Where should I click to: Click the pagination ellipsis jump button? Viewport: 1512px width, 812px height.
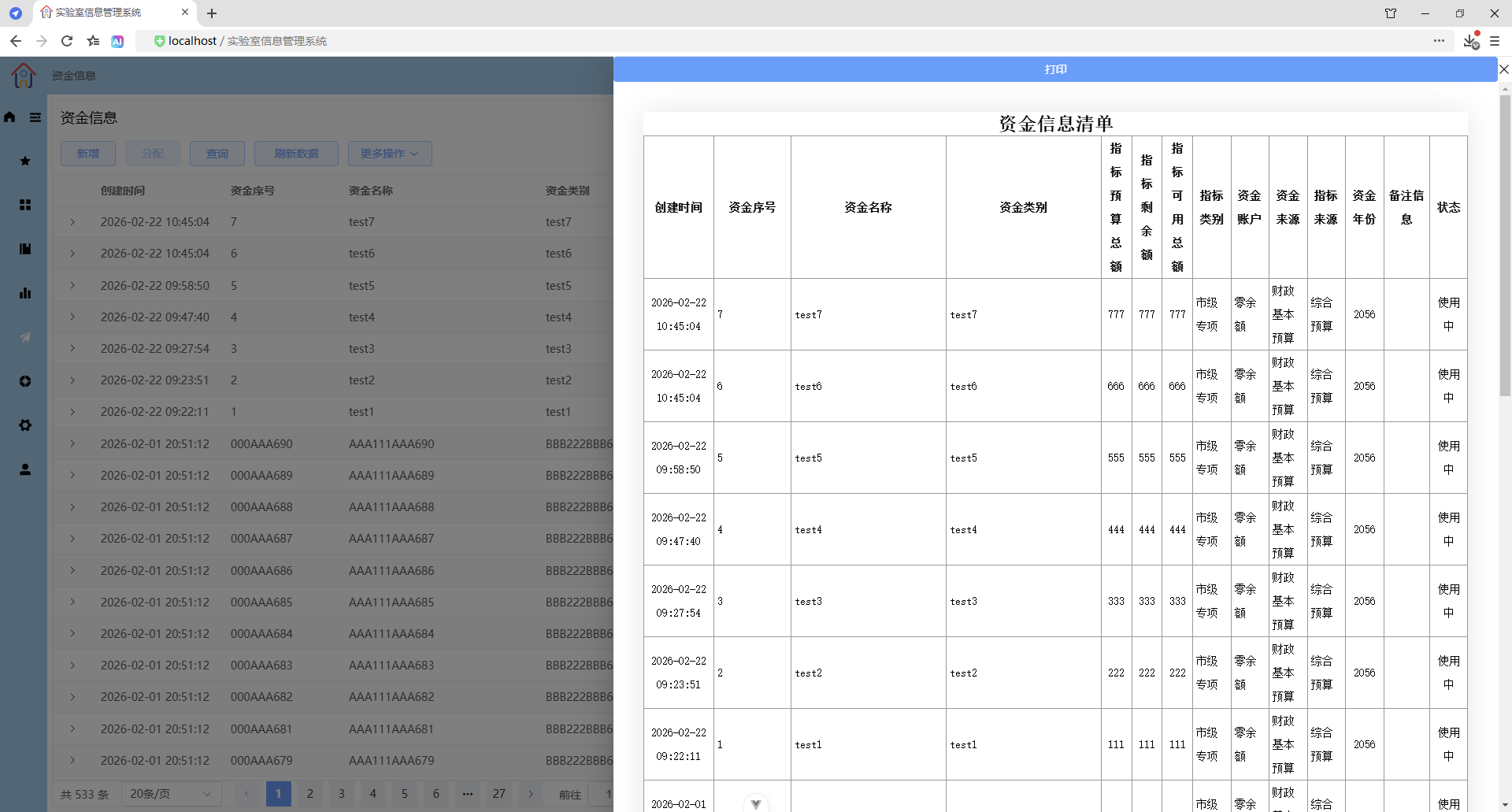pos(468,794)
